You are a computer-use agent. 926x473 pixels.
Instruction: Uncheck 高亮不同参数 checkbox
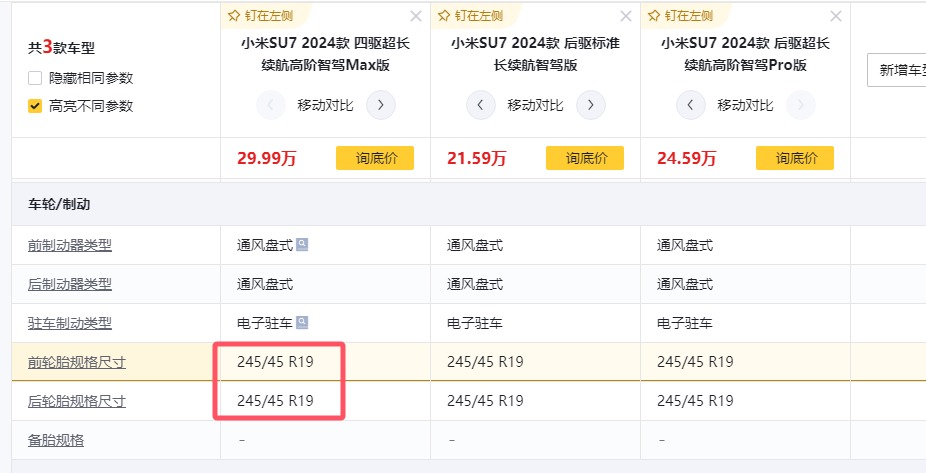[x=35, y=106]
